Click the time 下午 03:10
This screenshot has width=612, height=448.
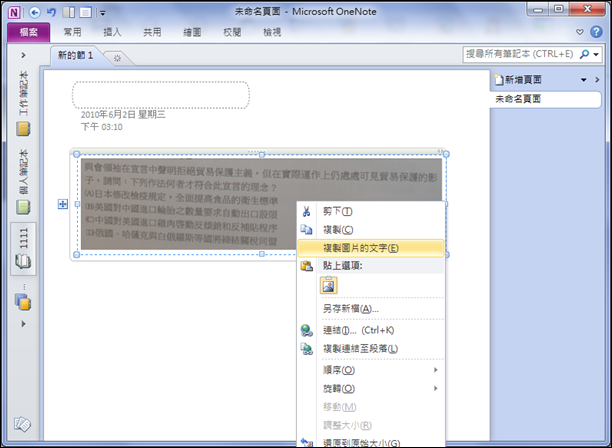click(101, 127)
